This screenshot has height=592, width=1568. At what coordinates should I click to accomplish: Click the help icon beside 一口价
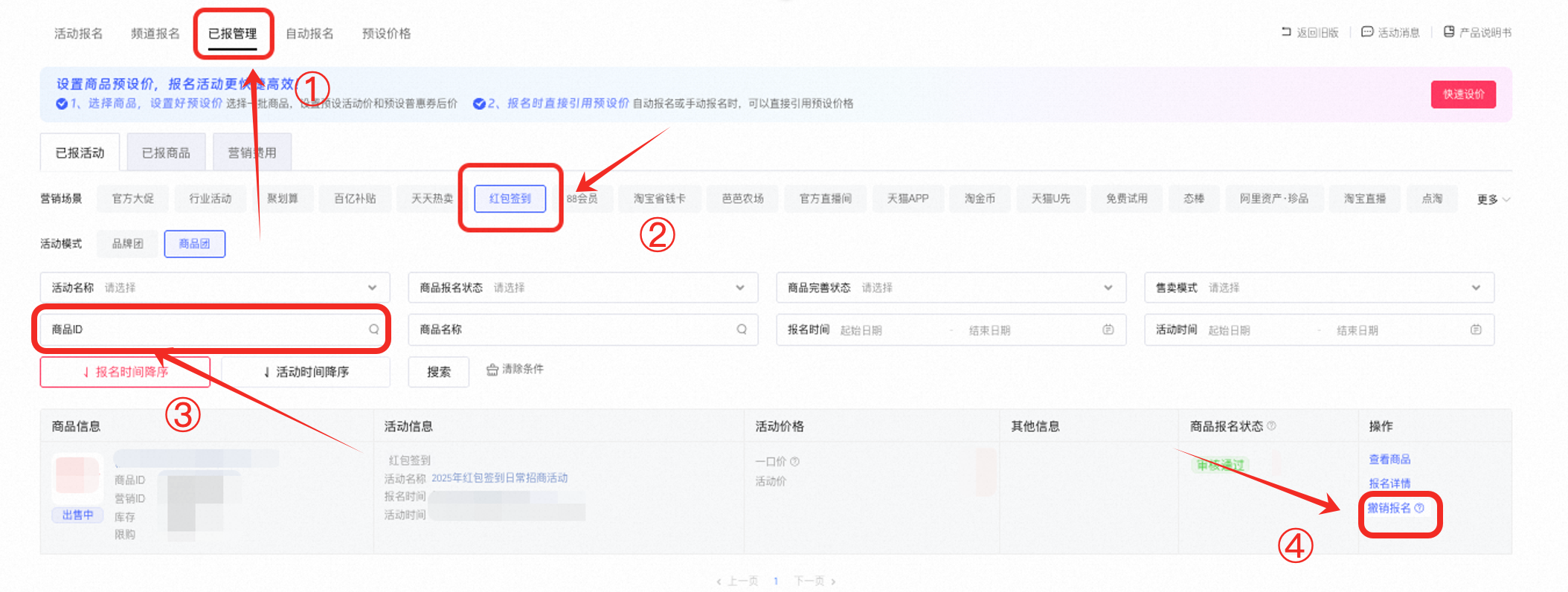point(794,461)
